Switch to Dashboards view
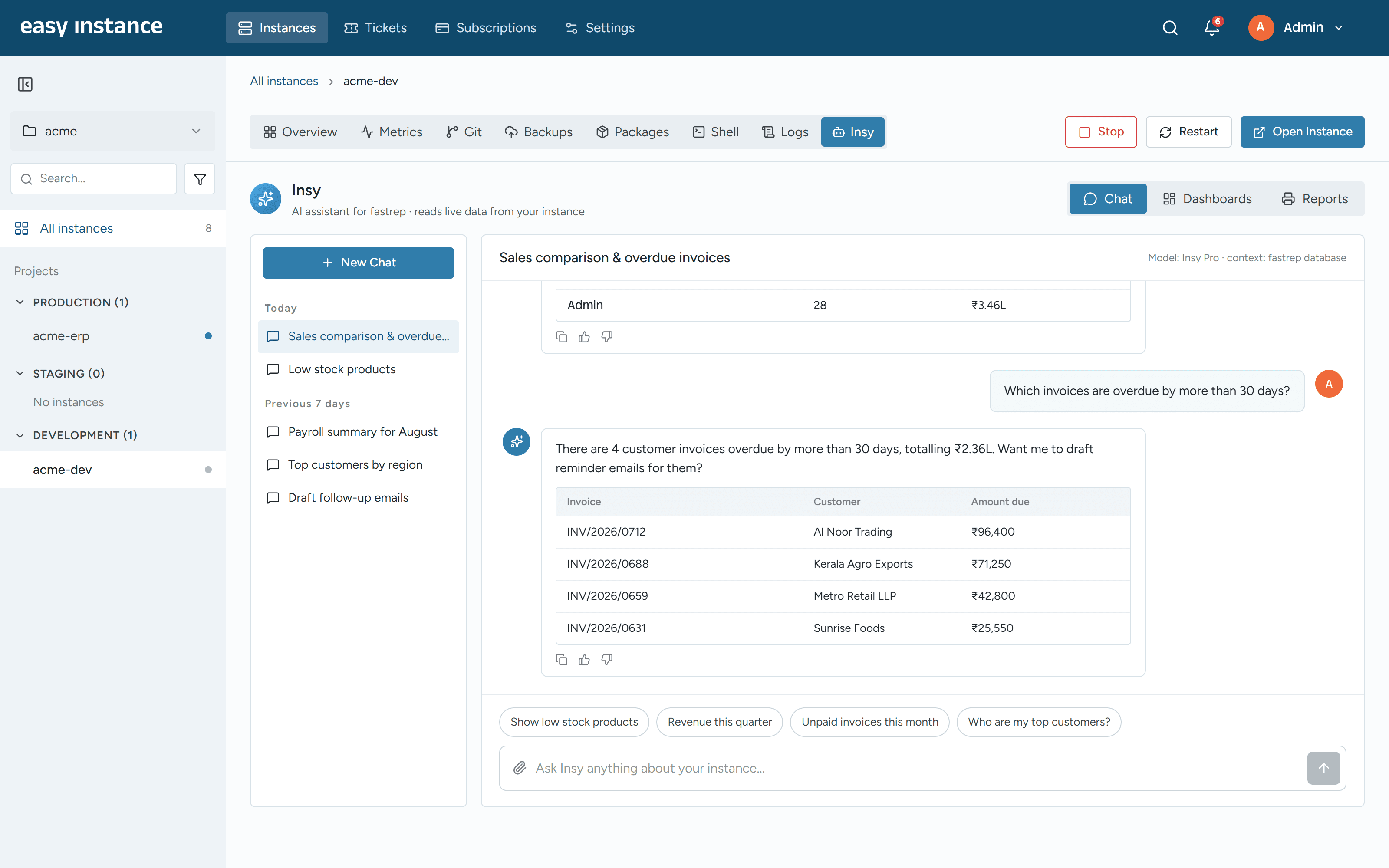 click(x=1207, y=199)
